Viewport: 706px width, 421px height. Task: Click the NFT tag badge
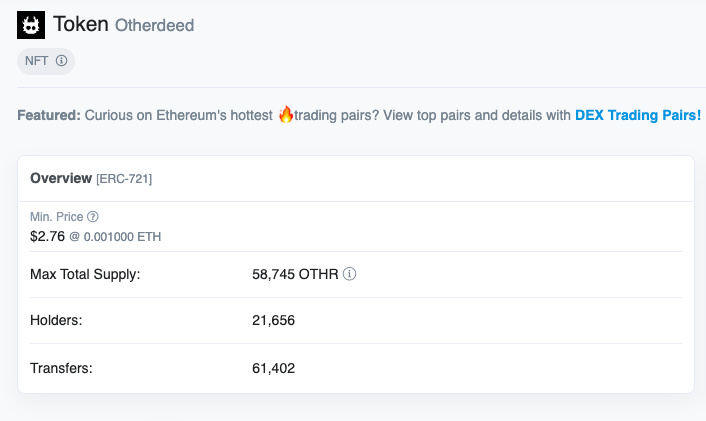46,61
